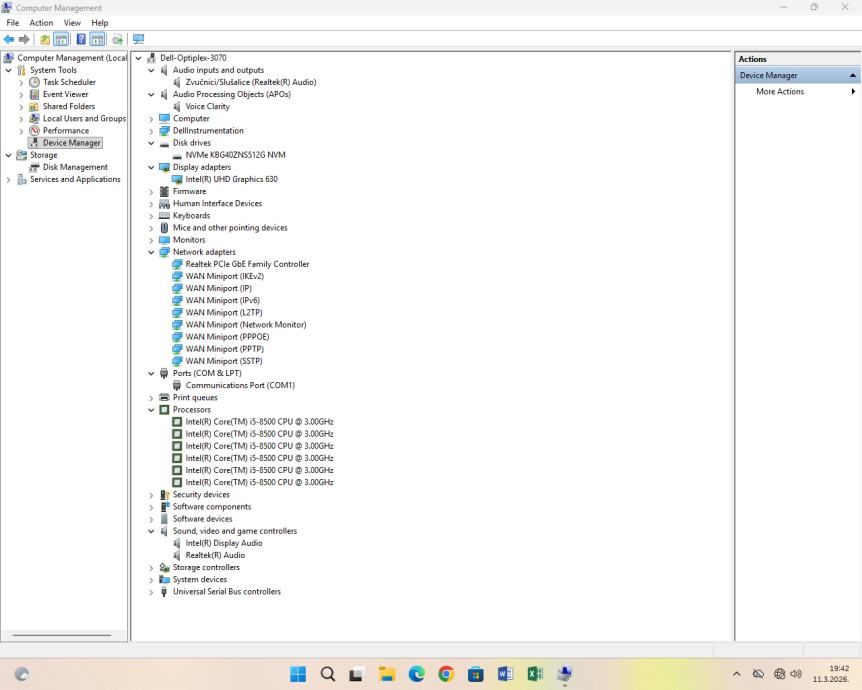The height and width of the screenshot is (690, 862).
Task: Collapse the Storage node in left tree
Action: pos(9,155)
